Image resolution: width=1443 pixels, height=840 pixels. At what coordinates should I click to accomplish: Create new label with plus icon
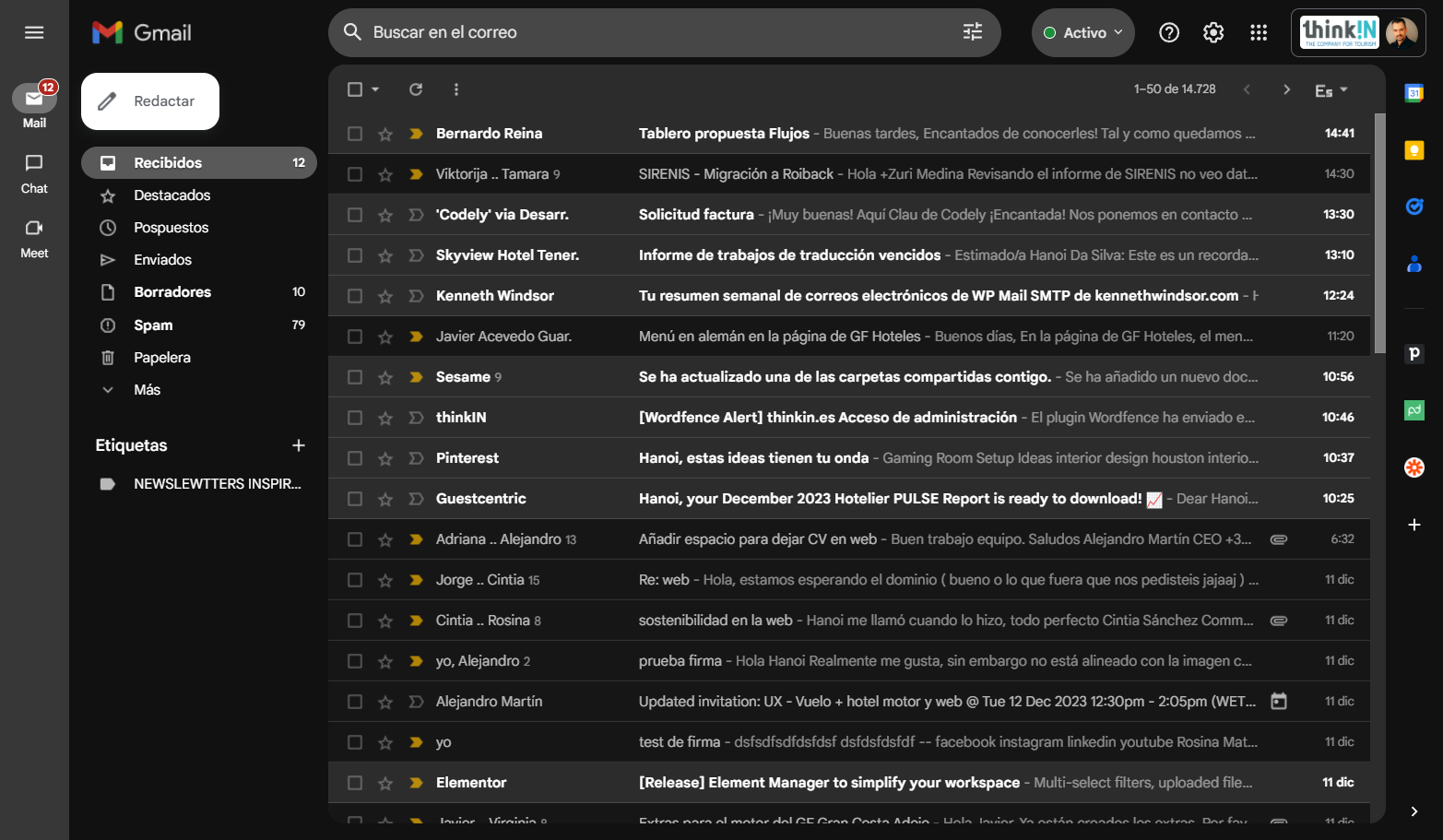tap(299, 445)
